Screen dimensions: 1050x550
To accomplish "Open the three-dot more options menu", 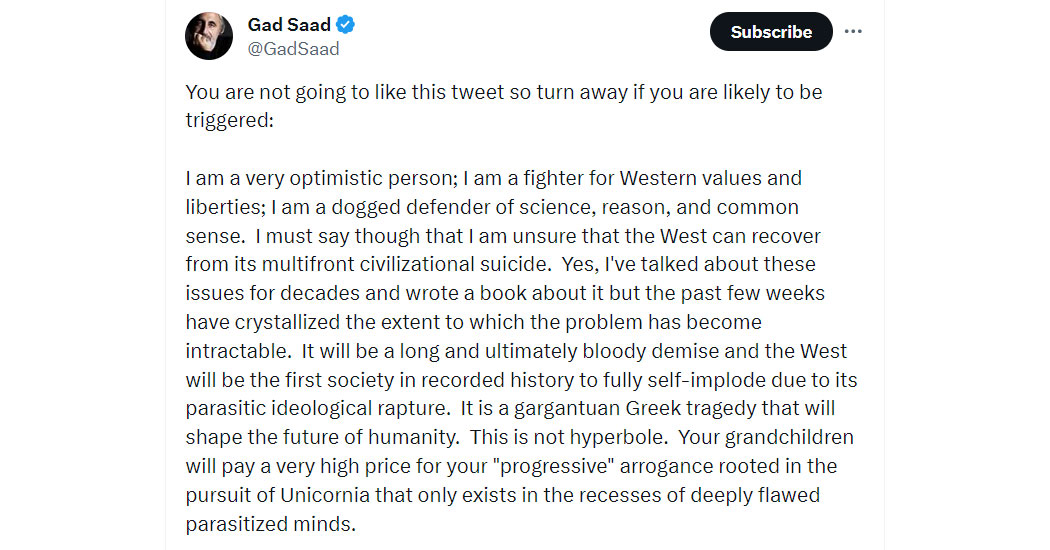I will (x=852, y=31).
